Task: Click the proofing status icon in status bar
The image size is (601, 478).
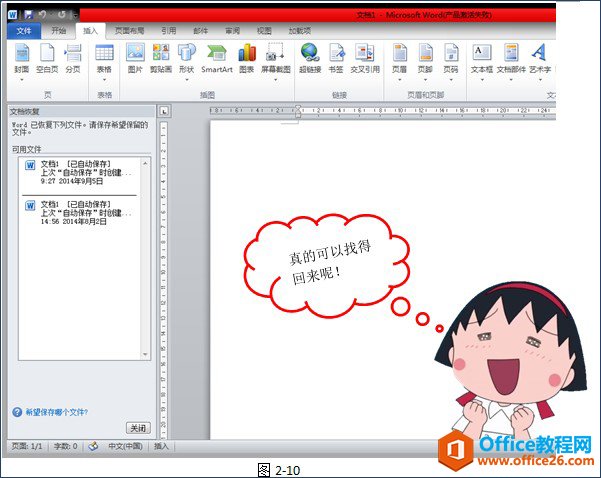Action: 93,446
